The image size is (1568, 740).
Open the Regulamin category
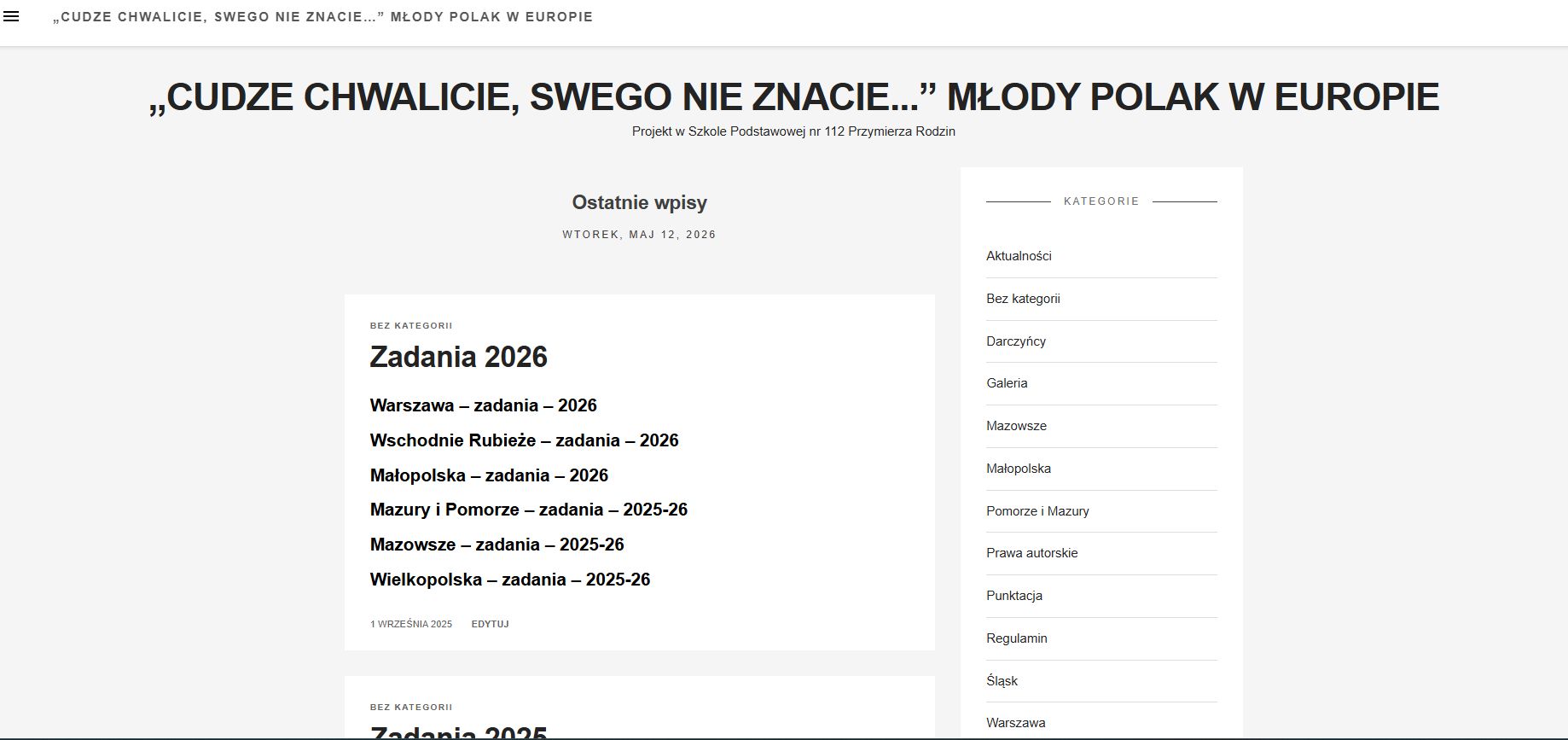[x=1016, y=638]
